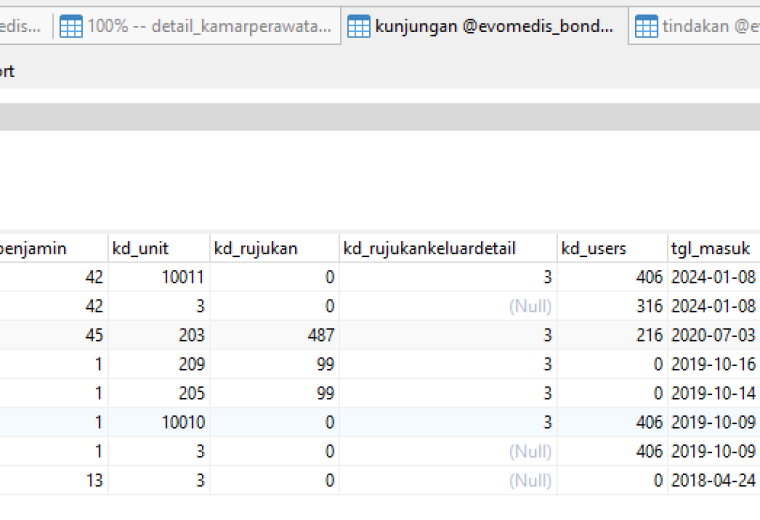Open the detail_kamarperawata tab

tap(197, 26)
